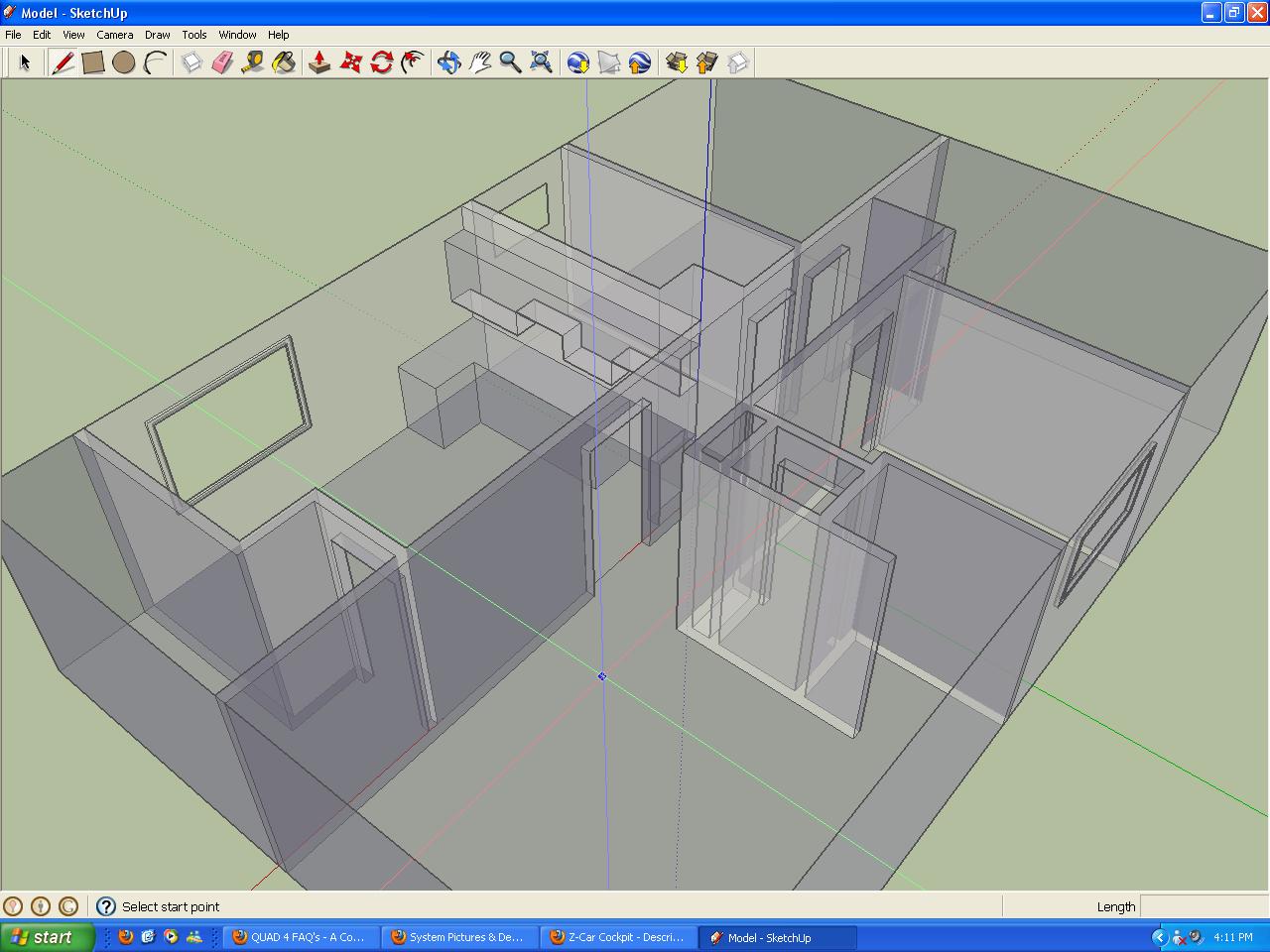Click the third status bar circle icon

pyautogui.click(x=68, y=906)
